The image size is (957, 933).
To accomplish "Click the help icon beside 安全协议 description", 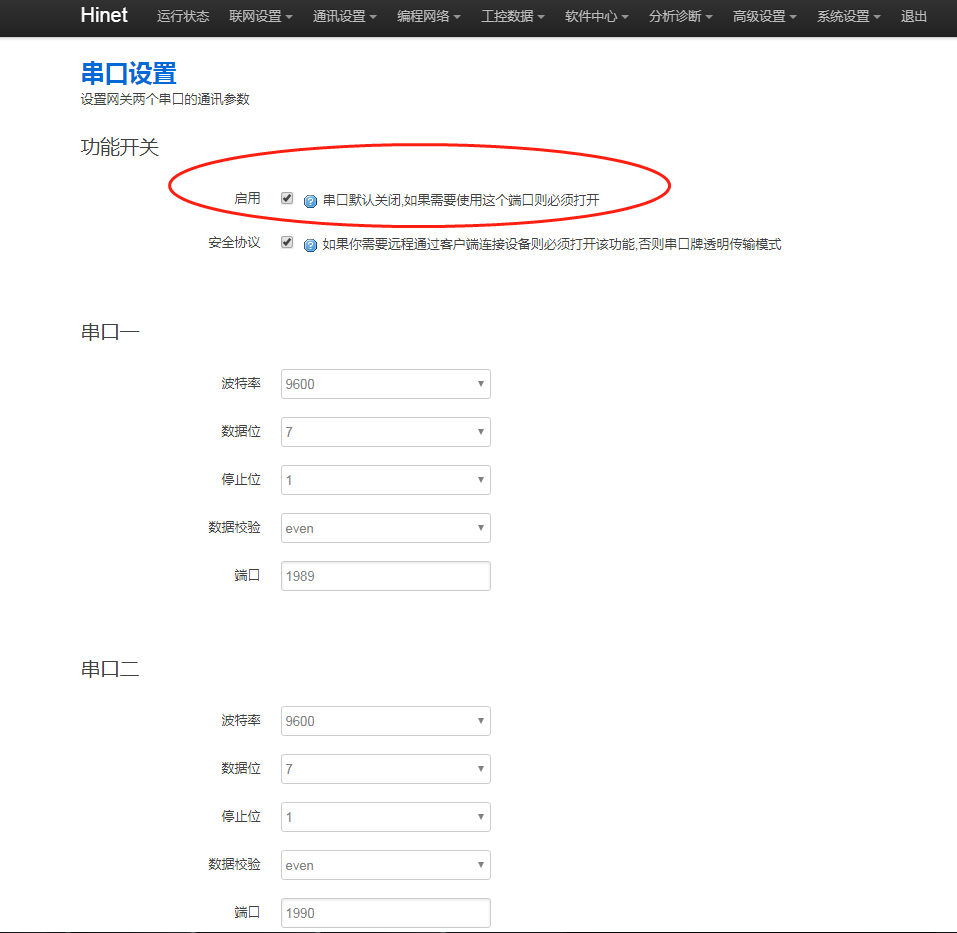I will (x=310, y=245).
